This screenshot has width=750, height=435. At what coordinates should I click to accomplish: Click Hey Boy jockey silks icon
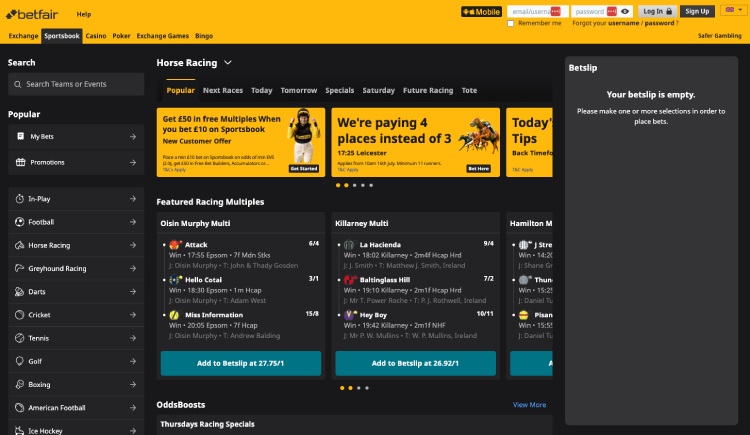pyautogui.click(x=350, y=315)
